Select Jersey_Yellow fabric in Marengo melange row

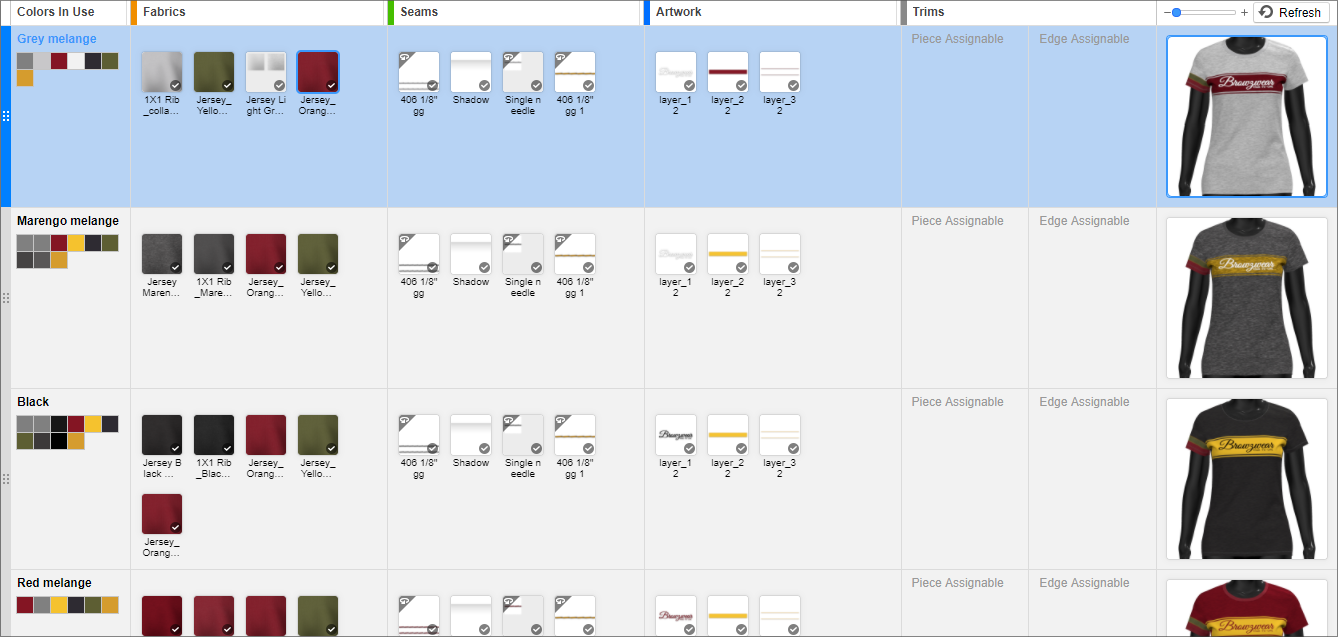click(x=318, y=254)
